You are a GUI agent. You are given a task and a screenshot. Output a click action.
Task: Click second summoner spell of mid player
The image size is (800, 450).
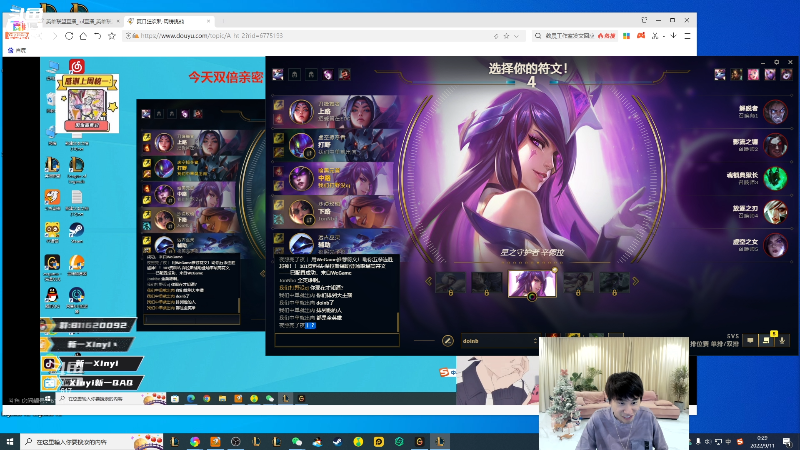279,185
